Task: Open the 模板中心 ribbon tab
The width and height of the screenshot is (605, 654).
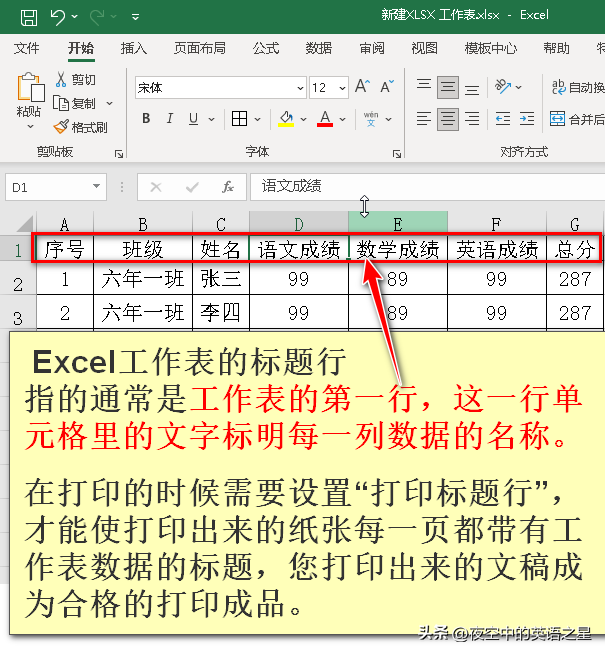Action: tap(491, 48)
